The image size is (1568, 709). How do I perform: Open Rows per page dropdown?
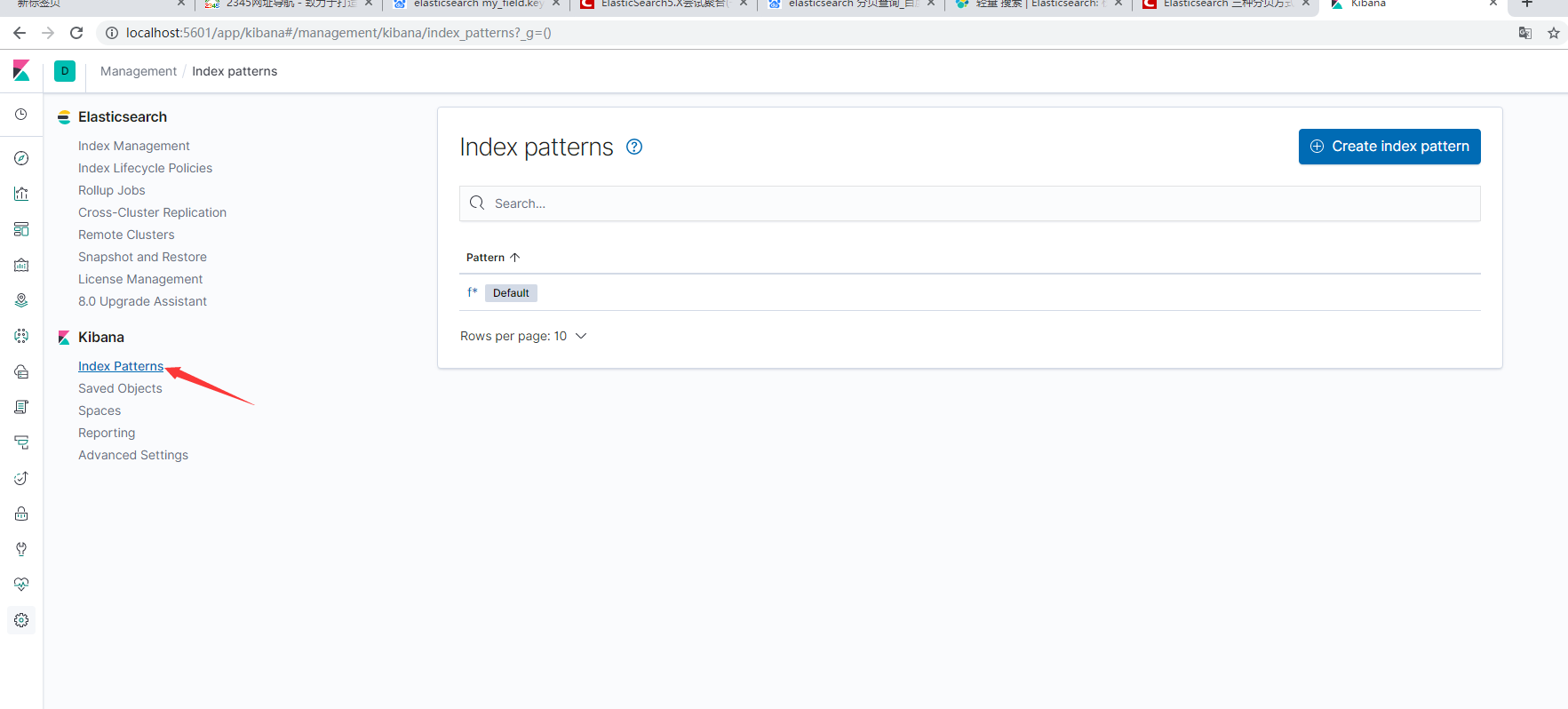click(x=523, y=336)
